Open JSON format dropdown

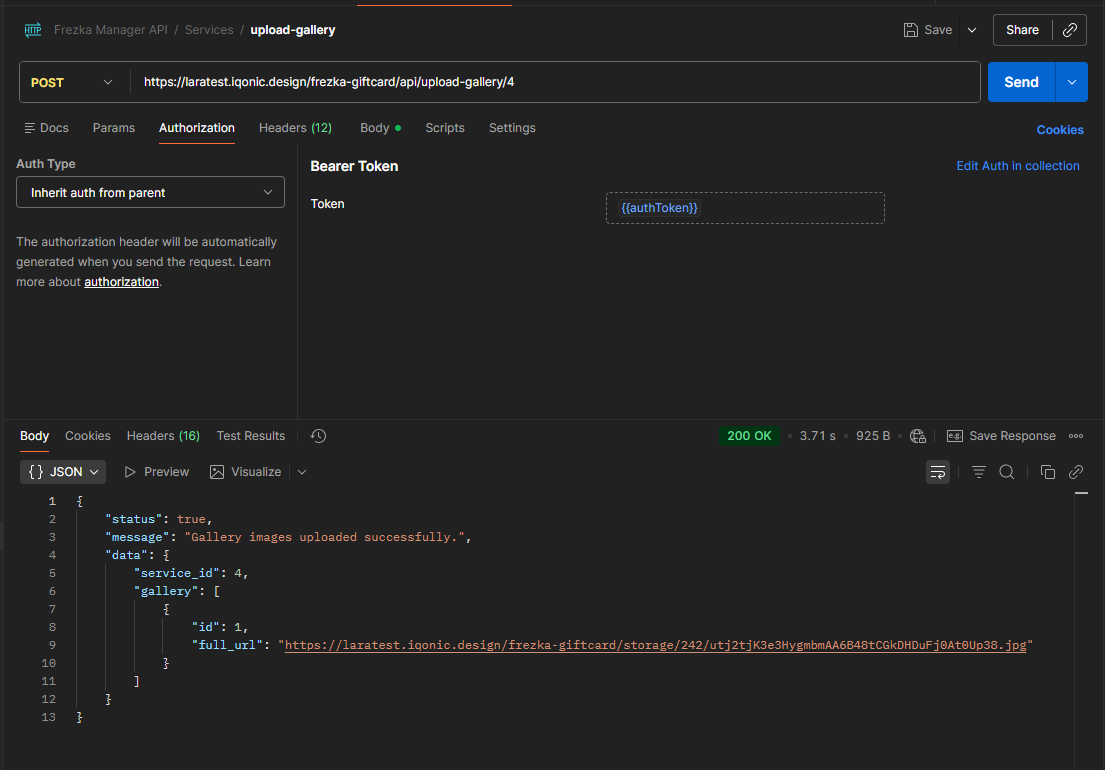(x=63, y=472)
